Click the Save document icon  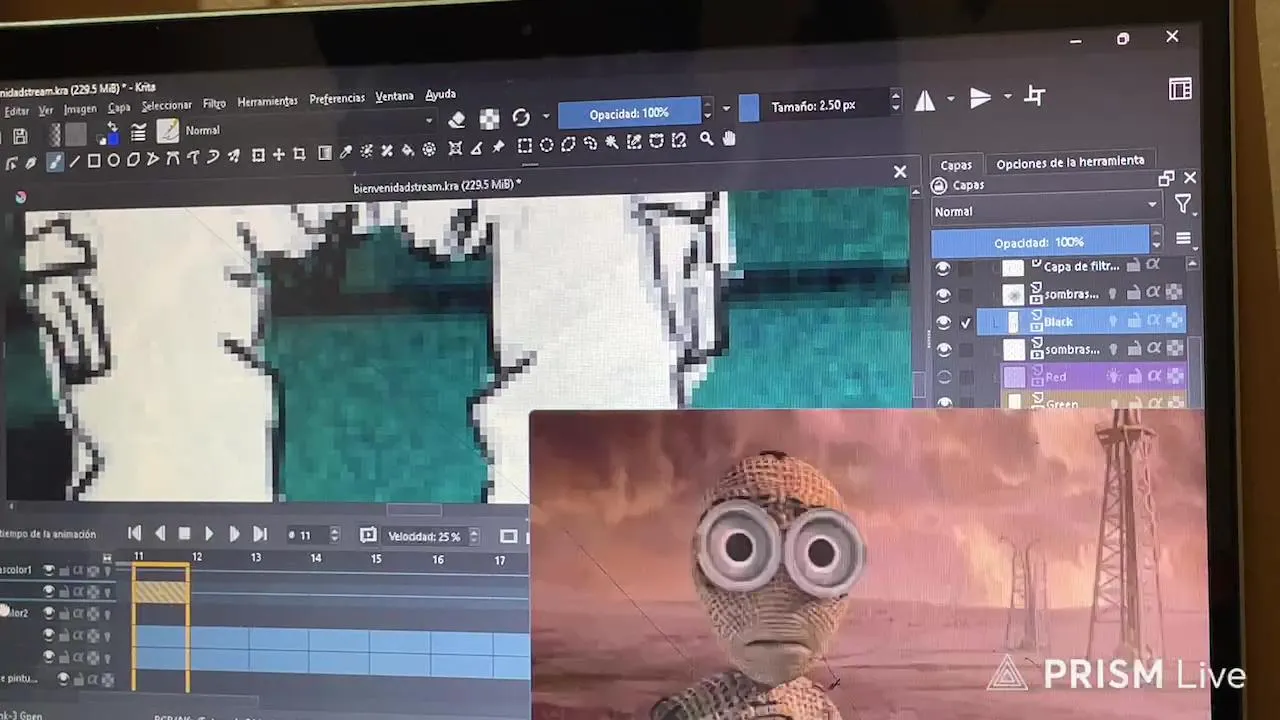pos(20,136)
